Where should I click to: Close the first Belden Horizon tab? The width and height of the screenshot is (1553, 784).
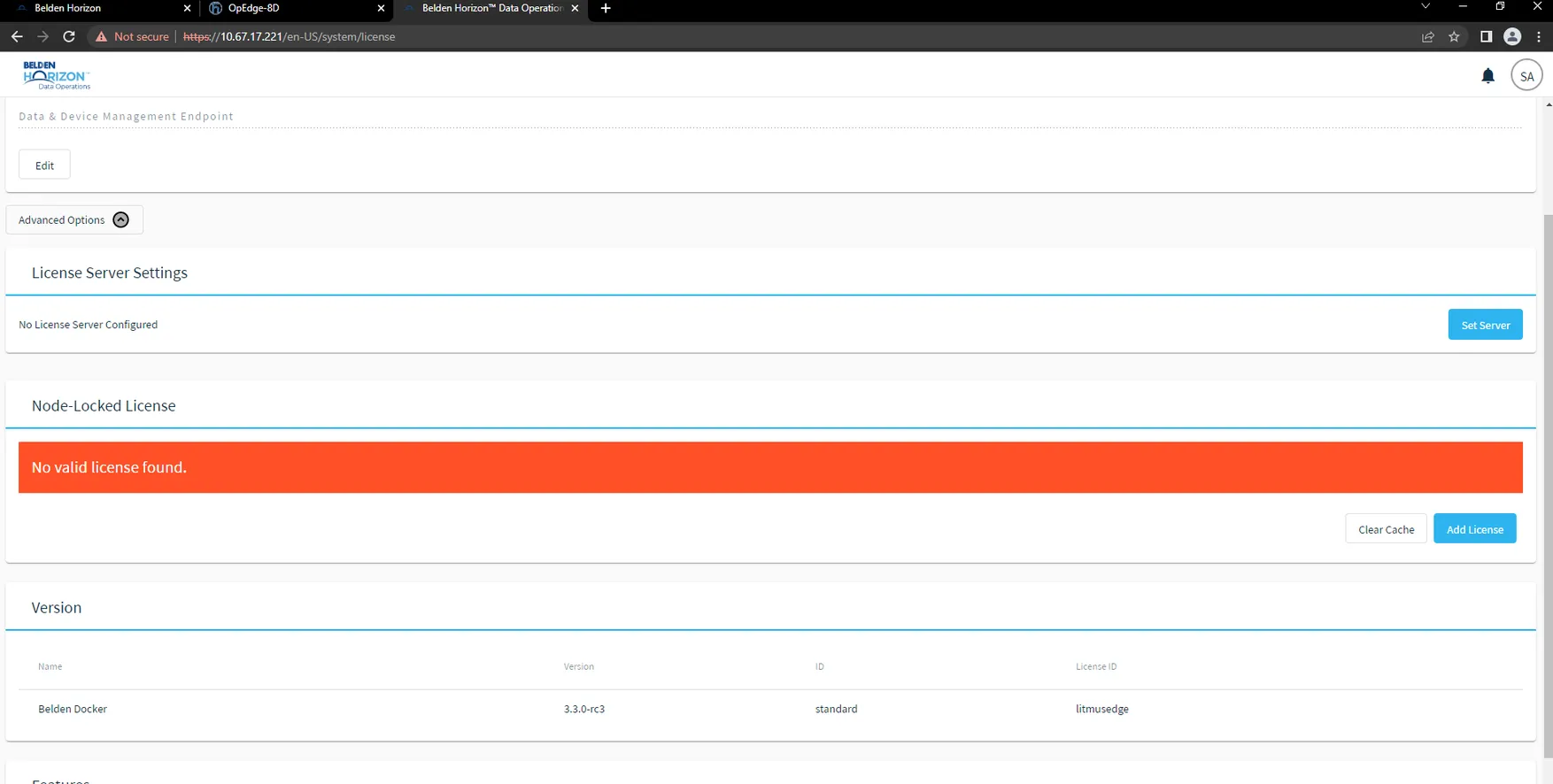coord(187,8)
